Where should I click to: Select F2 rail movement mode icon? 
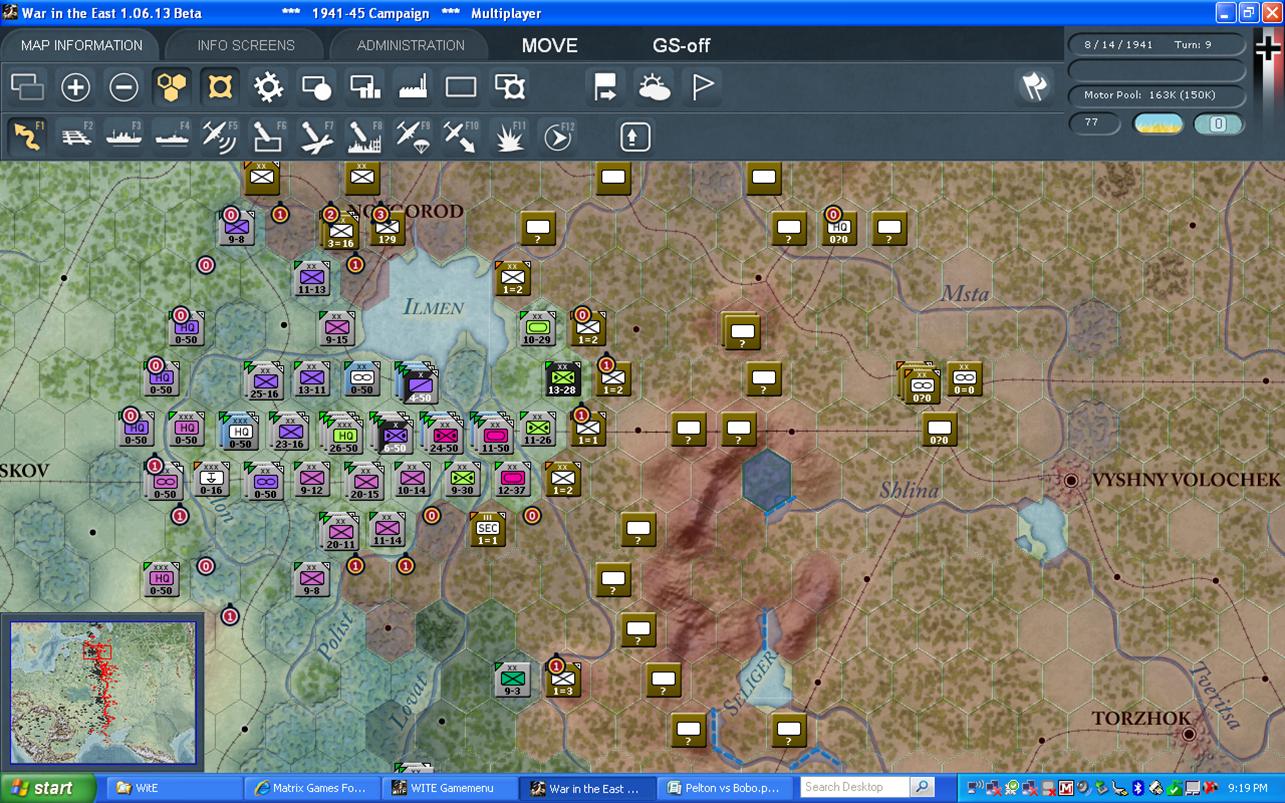click(x=76, y=136)
